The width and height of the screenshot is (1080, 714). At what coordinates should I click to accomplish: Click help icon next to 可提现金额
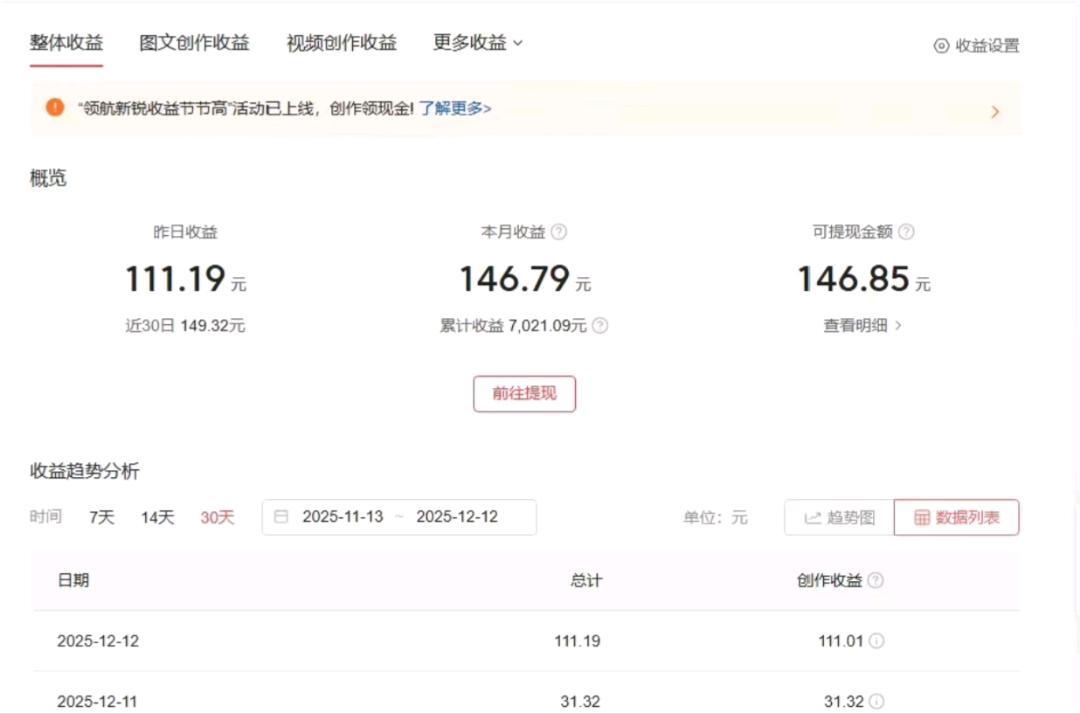coord(906,232)
